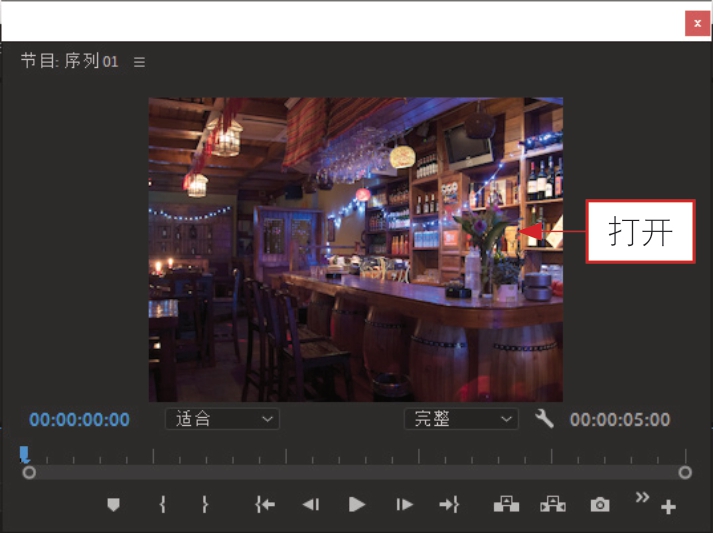Viewport: 714px width, 533px height.
Task: Mark In point with left brace icon
Action: 163,504
